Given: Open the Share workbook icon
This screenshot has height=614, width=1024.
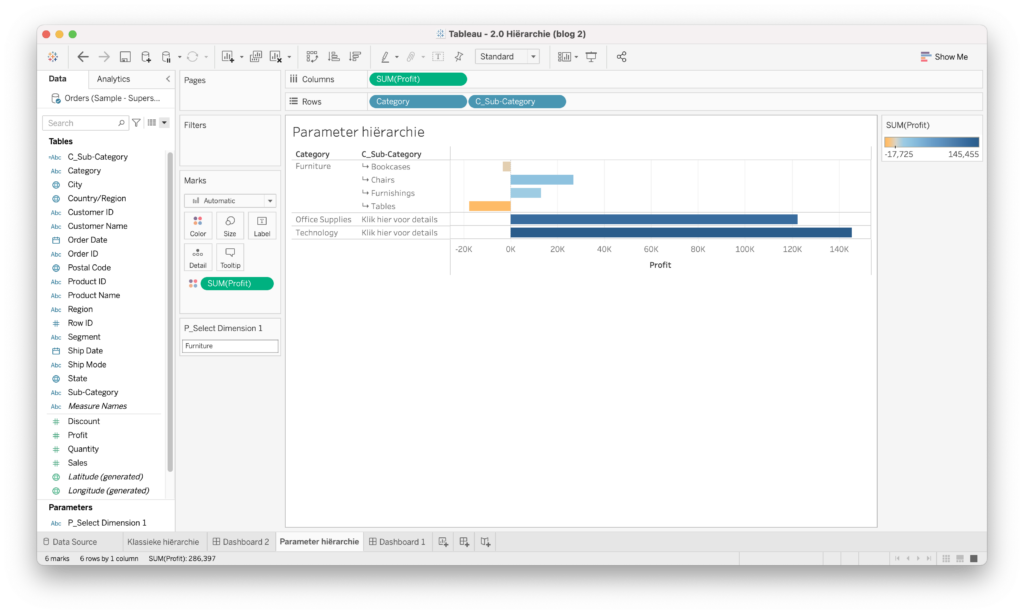Looking at the screenshot, I should click(x=621, y=57).
